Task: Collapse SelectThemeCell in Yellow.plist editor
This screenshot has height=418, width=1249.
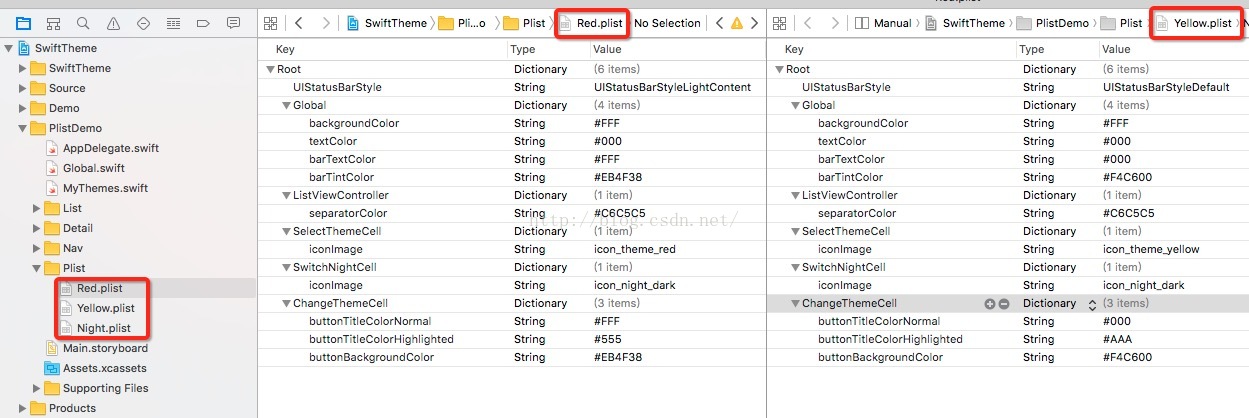Action: [x=795, y=231]
